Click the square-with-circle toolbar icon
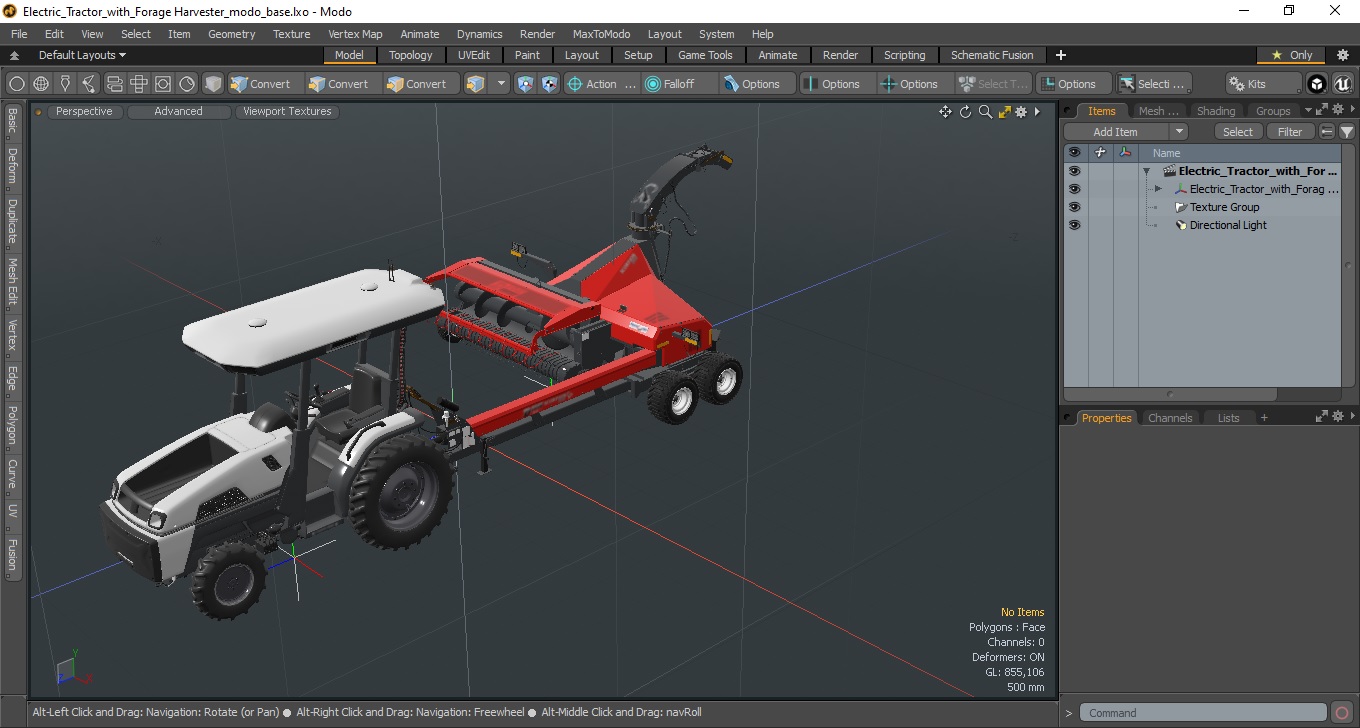 point(163,84)
